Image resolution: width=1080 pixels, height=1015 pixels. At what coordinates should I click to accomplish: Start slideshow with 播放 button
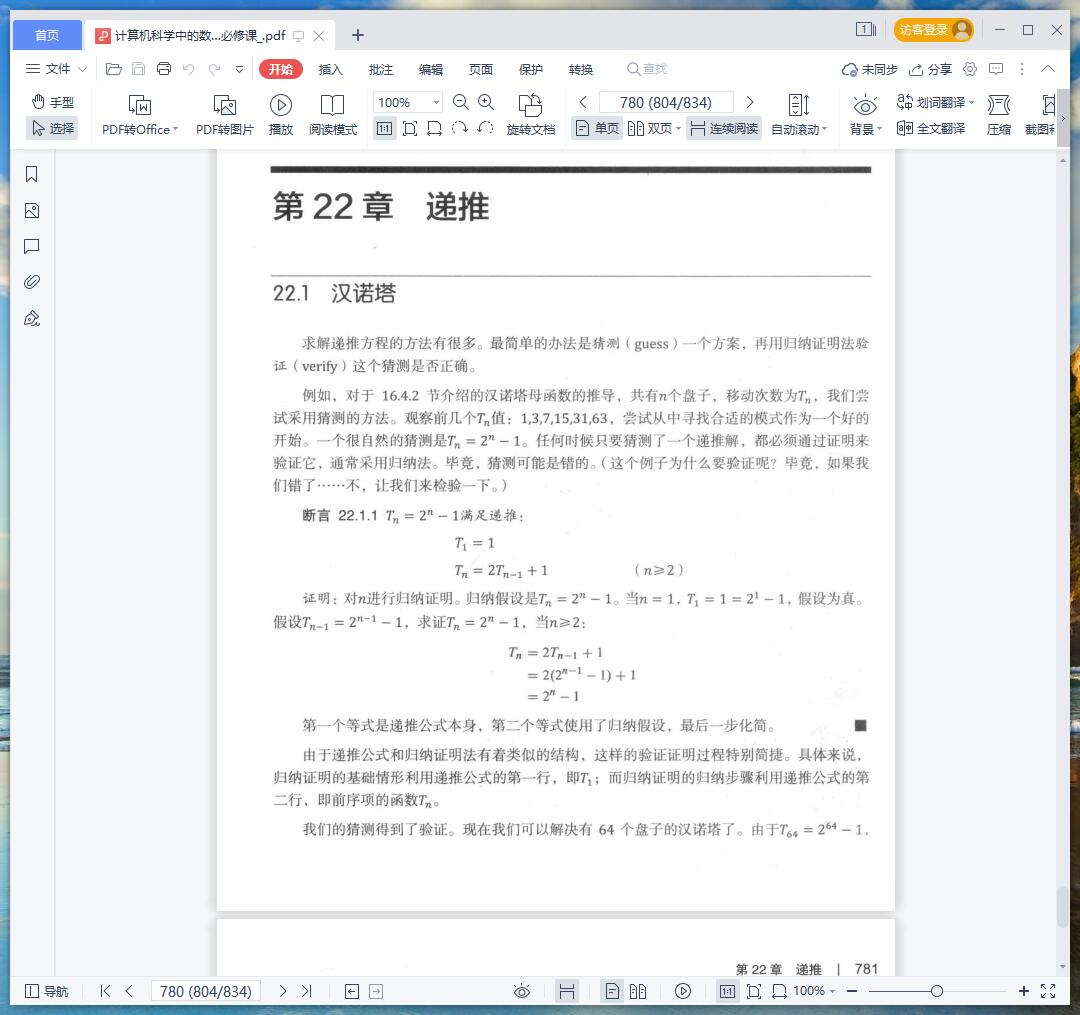pos(280,114)
